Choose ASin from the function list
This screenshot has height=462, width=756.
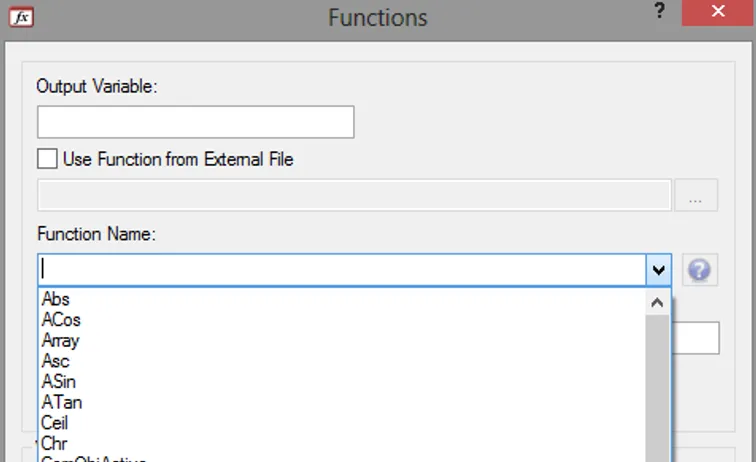click(x=59, y=382)
